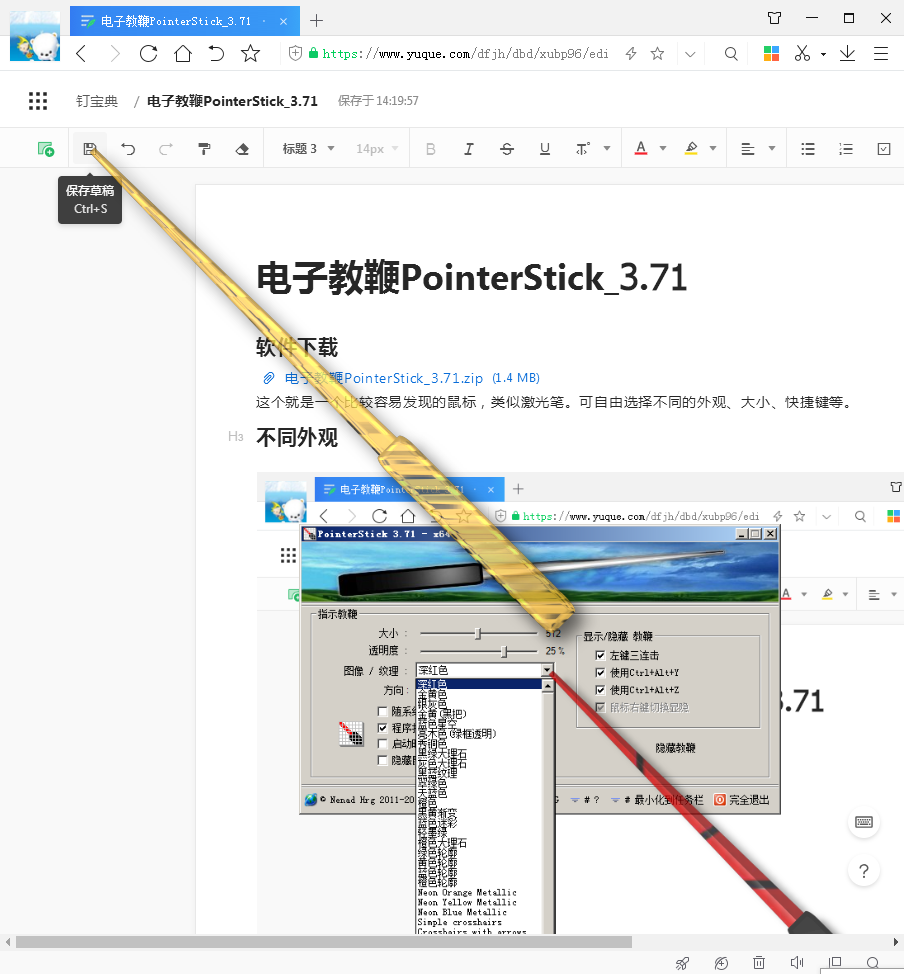Expand the arrow beside superscript icon
Viewport: 904px width, 974px height.
[607, 148]
